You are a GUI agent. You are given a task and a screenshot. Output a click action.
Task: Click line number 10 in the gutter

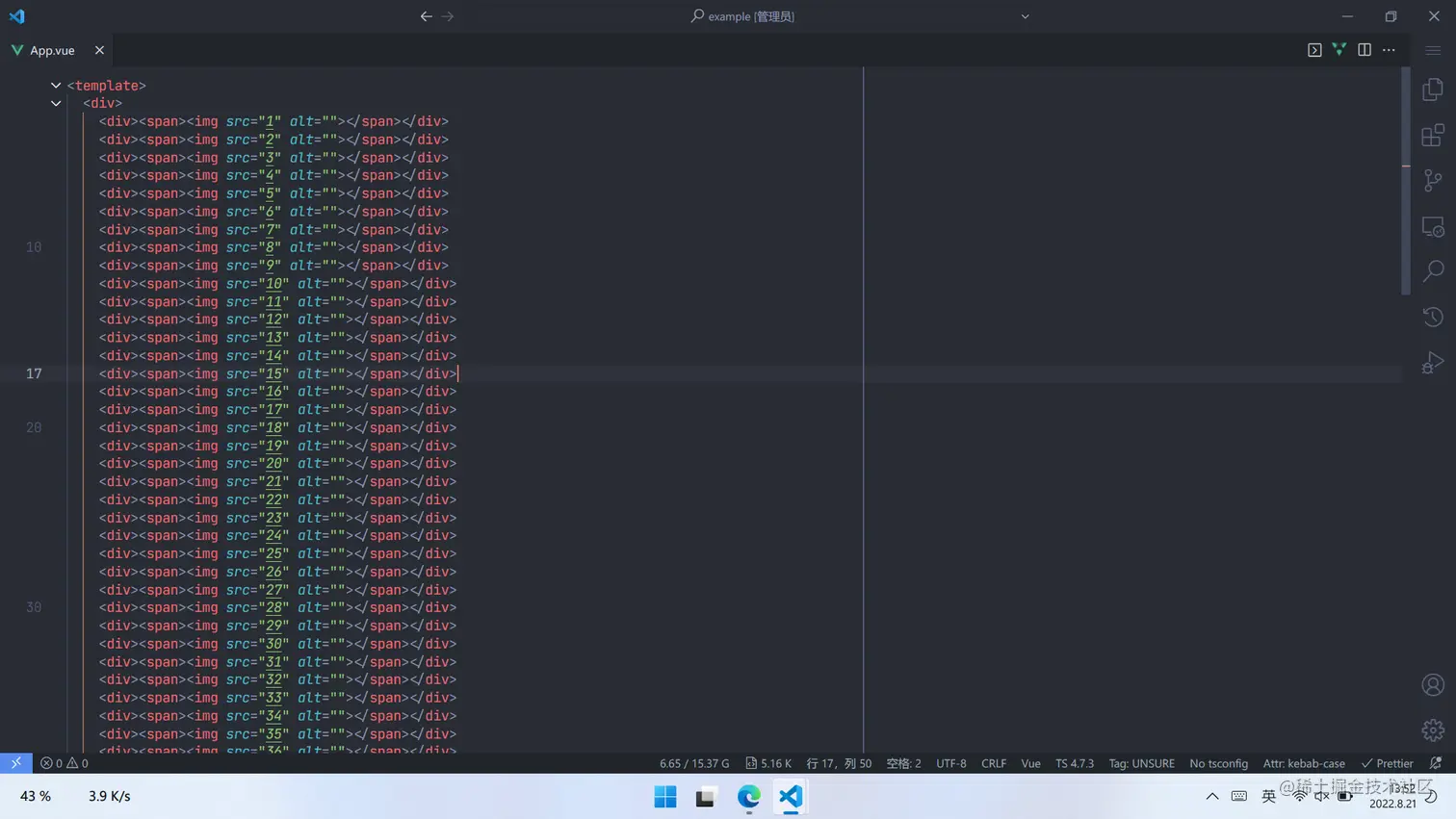coord(34,247)
